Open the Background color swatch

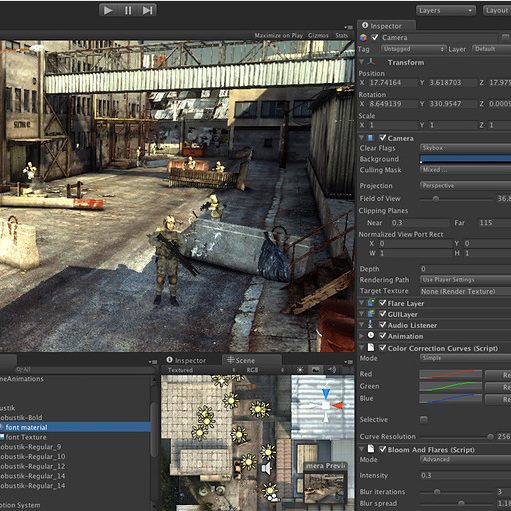(465, 159)
